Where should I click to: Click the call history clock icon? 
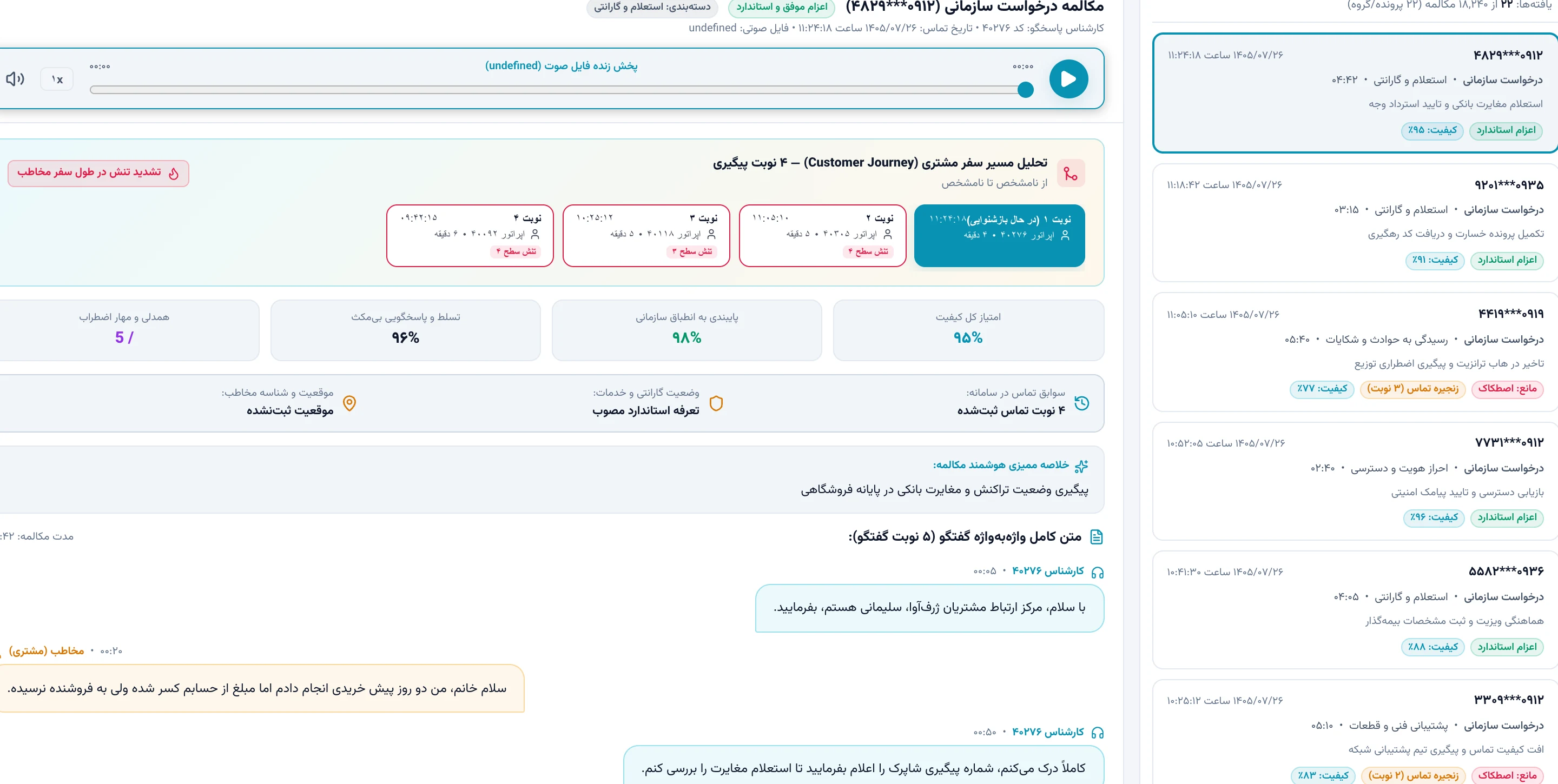point(1081,403)
